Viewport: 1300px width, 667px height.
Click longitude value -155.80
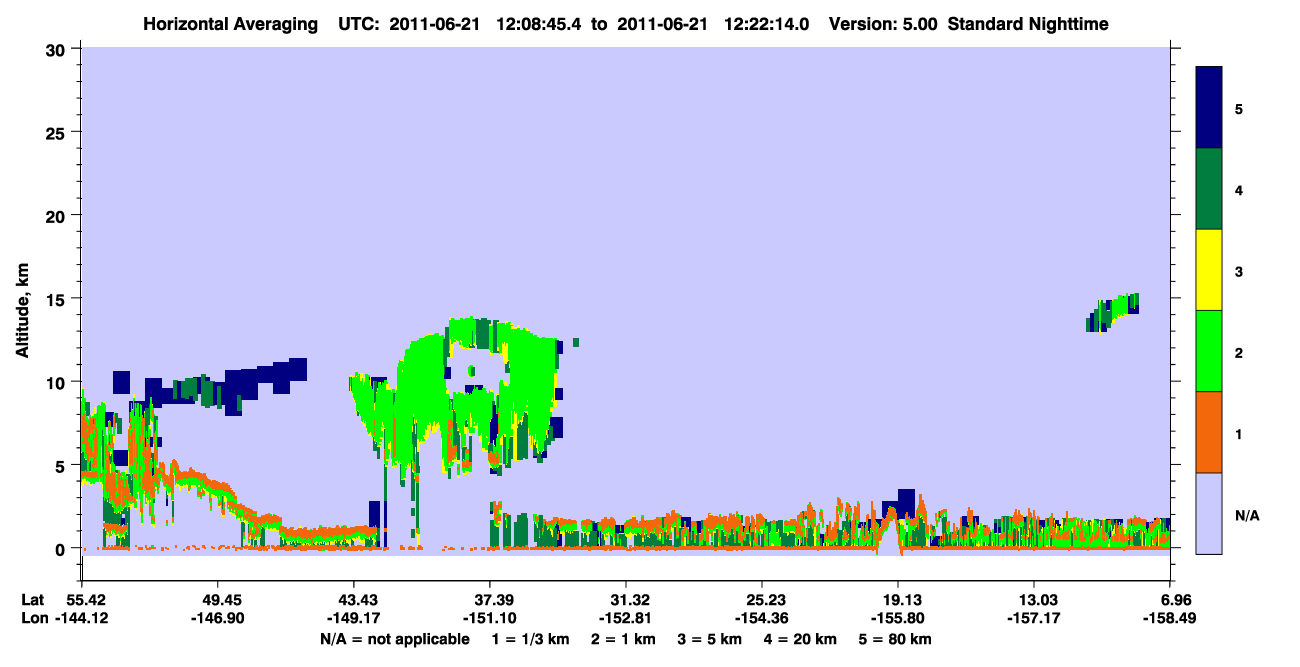(x=898, y=619)
